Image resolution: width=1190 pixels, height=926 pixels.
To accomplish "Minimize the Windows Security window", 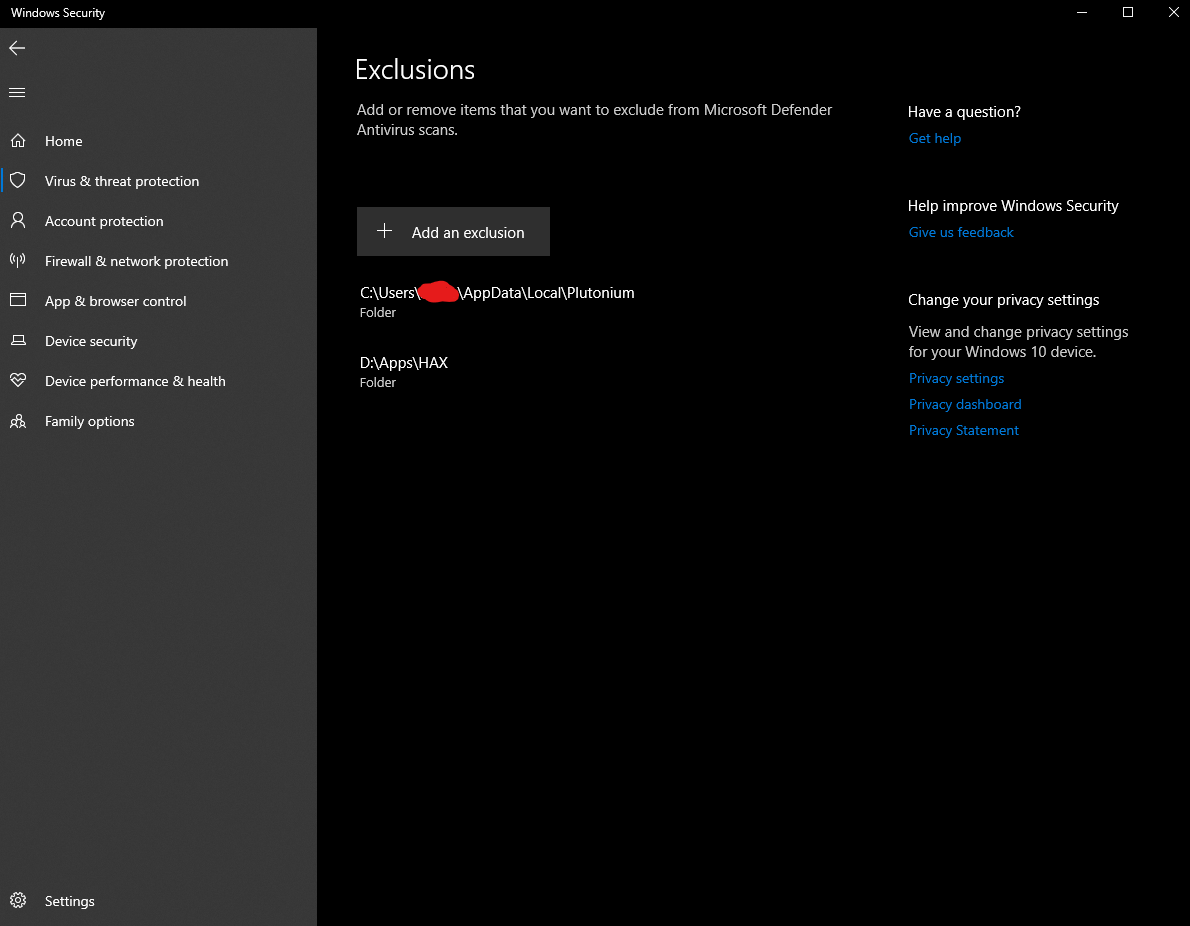I will (1082, 12).
